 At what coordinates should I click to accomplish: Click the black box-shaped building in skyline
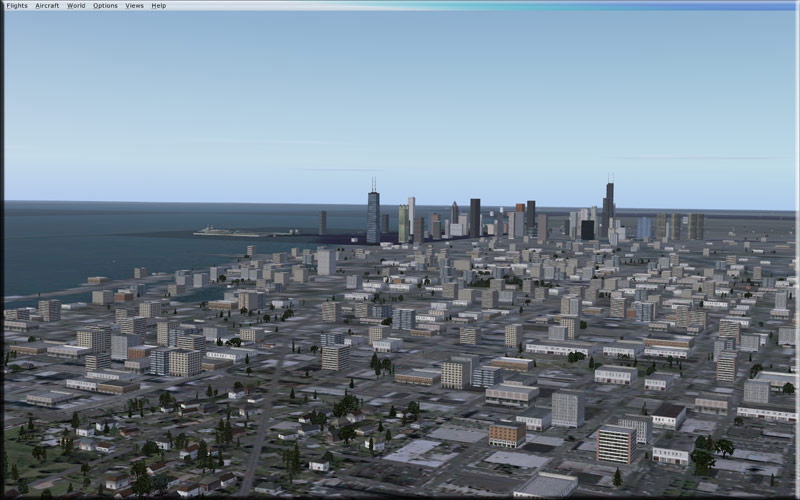(x=587, y=230)
